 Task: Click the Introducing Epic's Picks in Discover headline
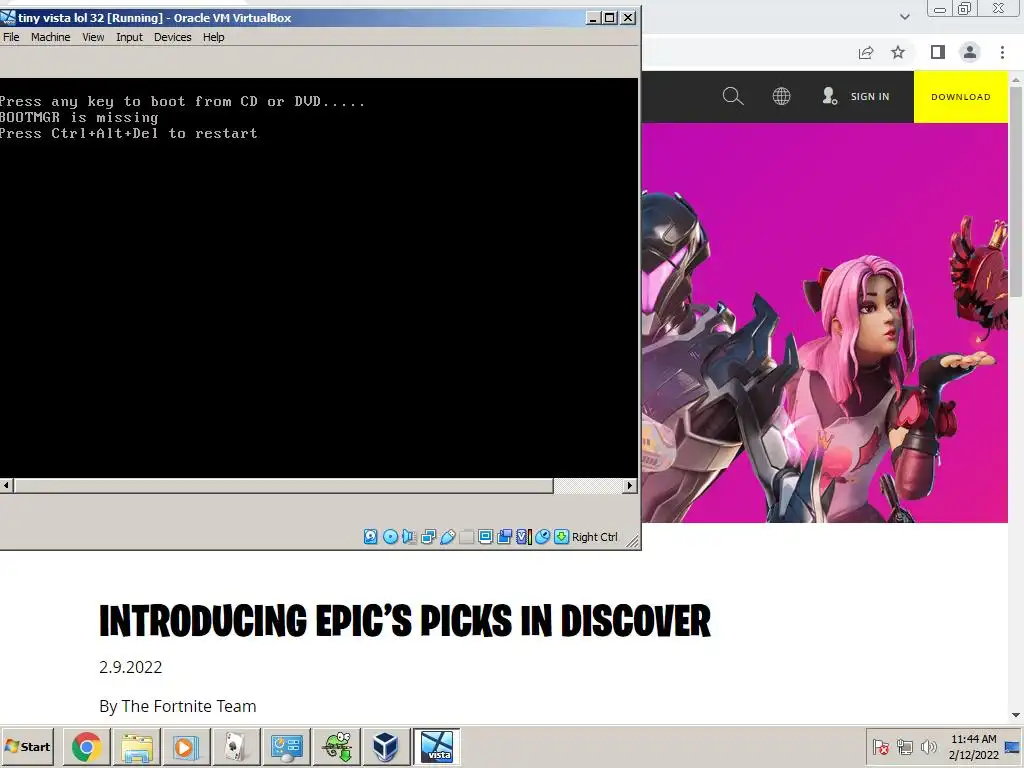405,621
